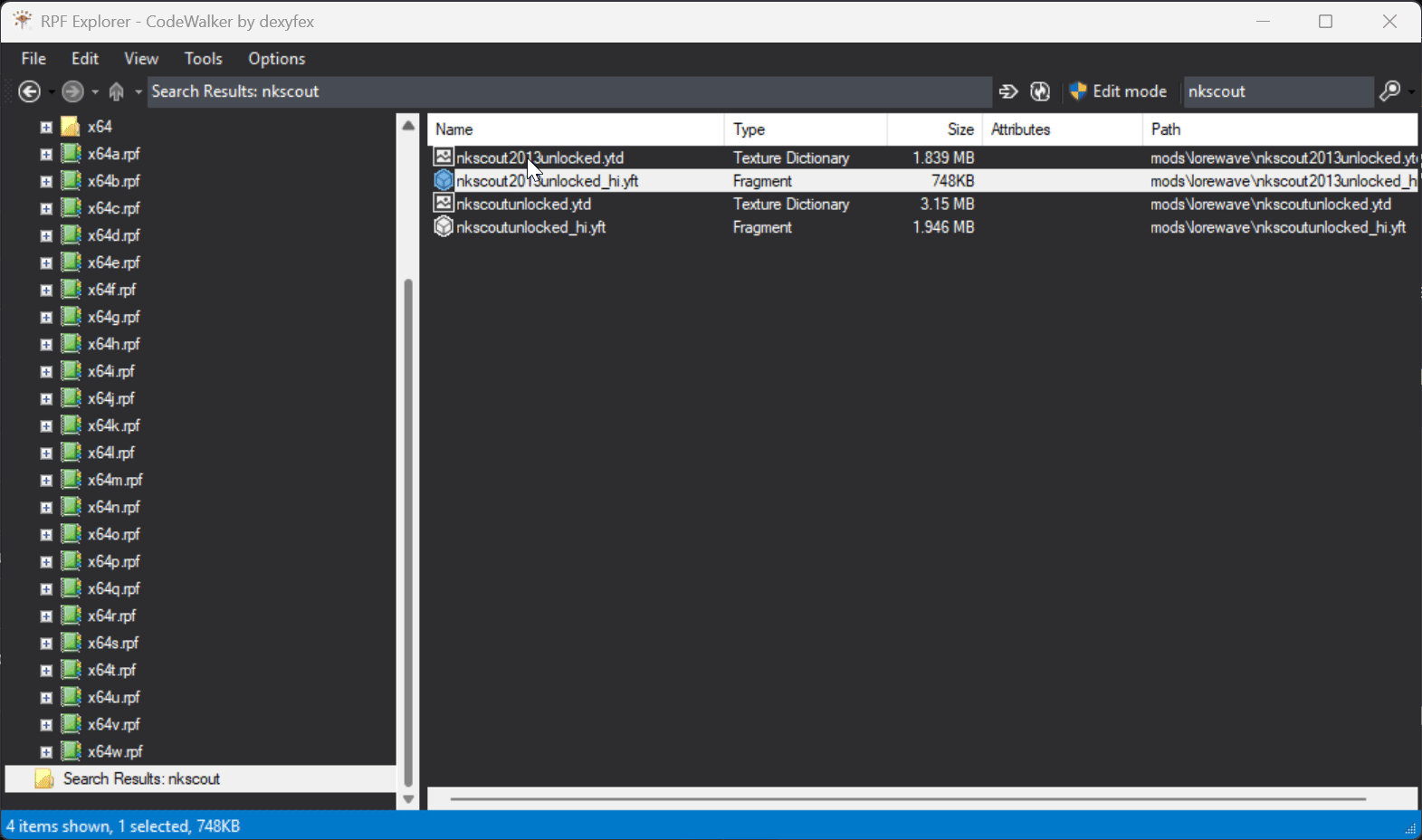Click tree scrollbar up arrow
Image resolution: width=1422 pixels, height=840 pixels.
408,126
